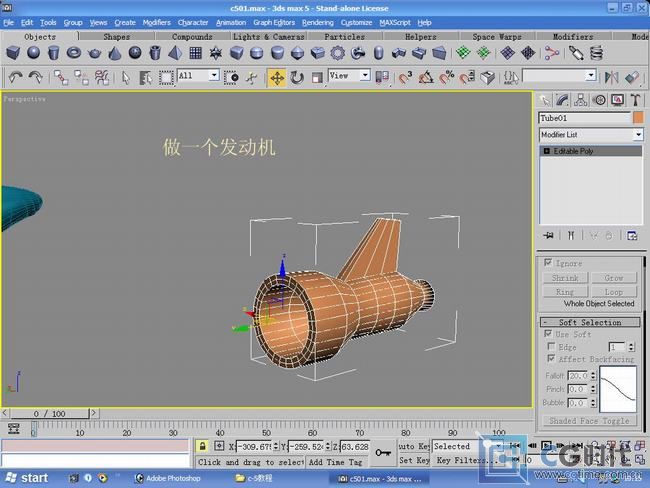Adjust the Falloff spinner arrows
Viewport: 650px width, 488px height.
(x=593, y=376)
